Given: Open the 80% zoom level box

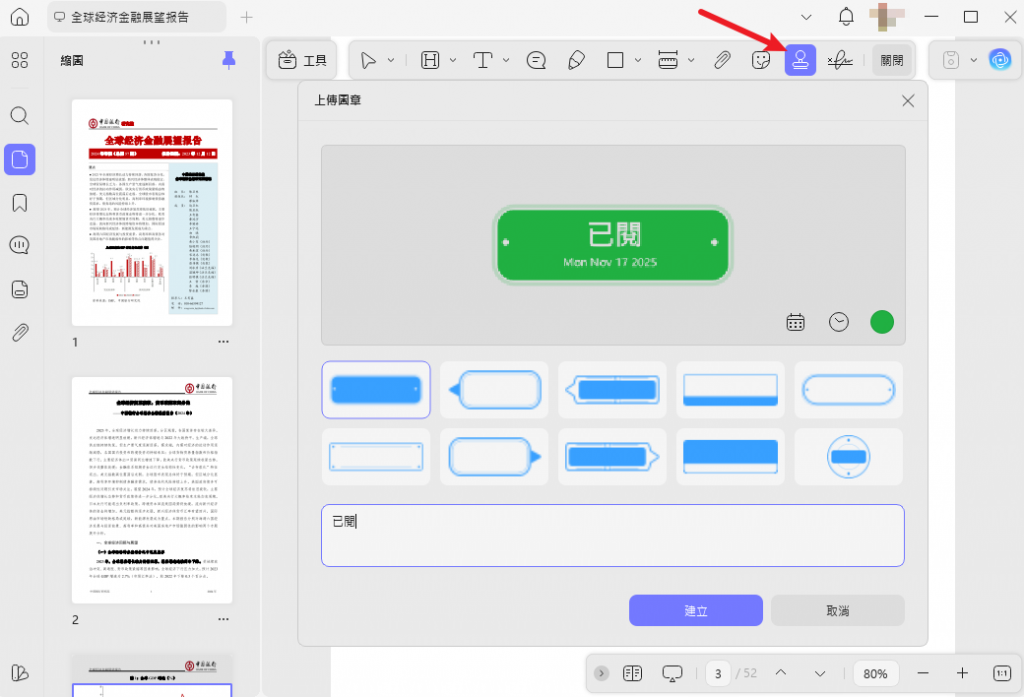Looking at the screenshot, I should [875, 673].
